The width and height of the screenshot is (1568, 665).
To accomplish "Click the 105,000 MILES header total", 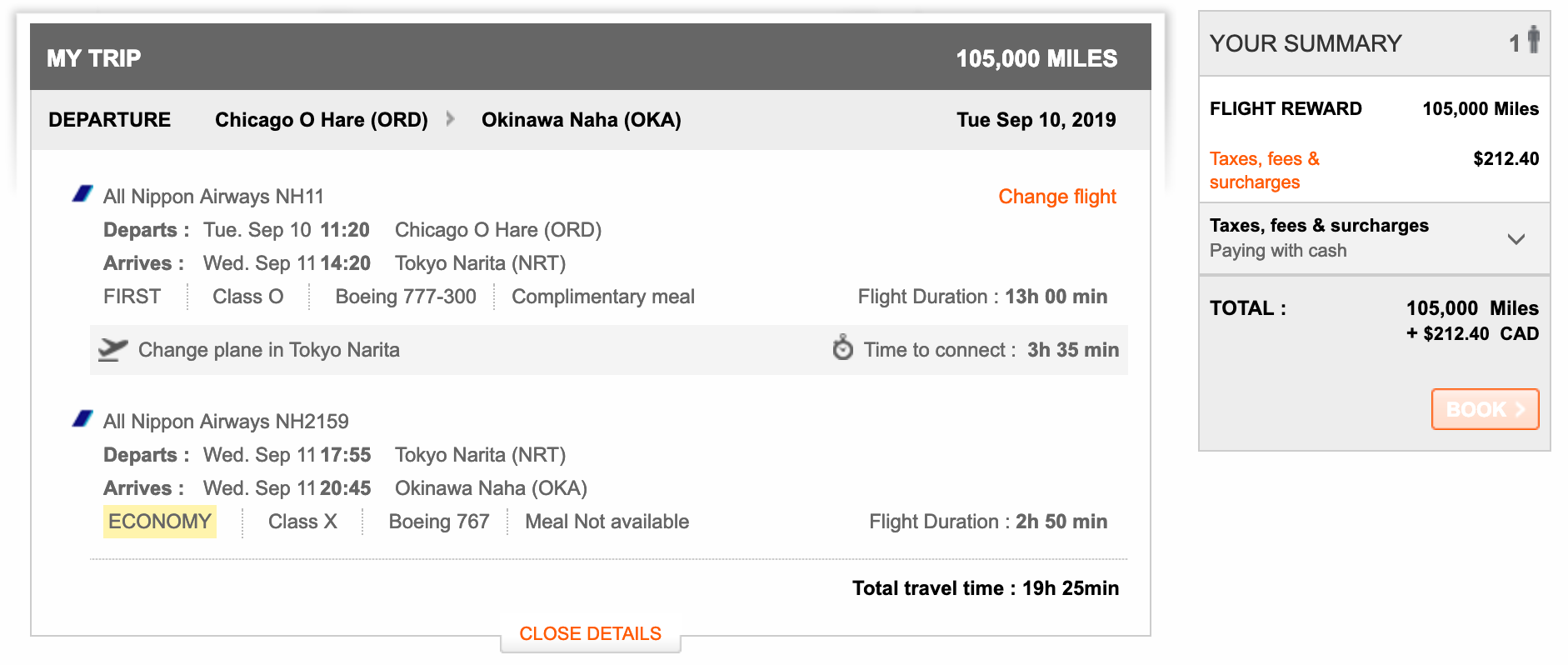I will (x=1036, y=58).
